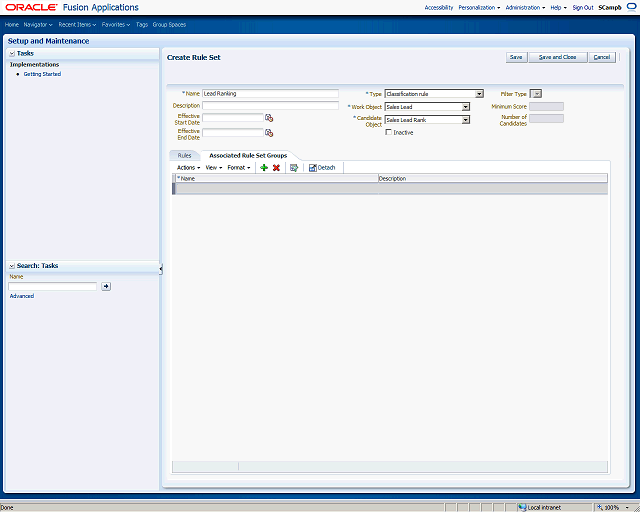Expand the Navigator menu
The width and height of the screenshot is (640, 512).
point(38,24)
